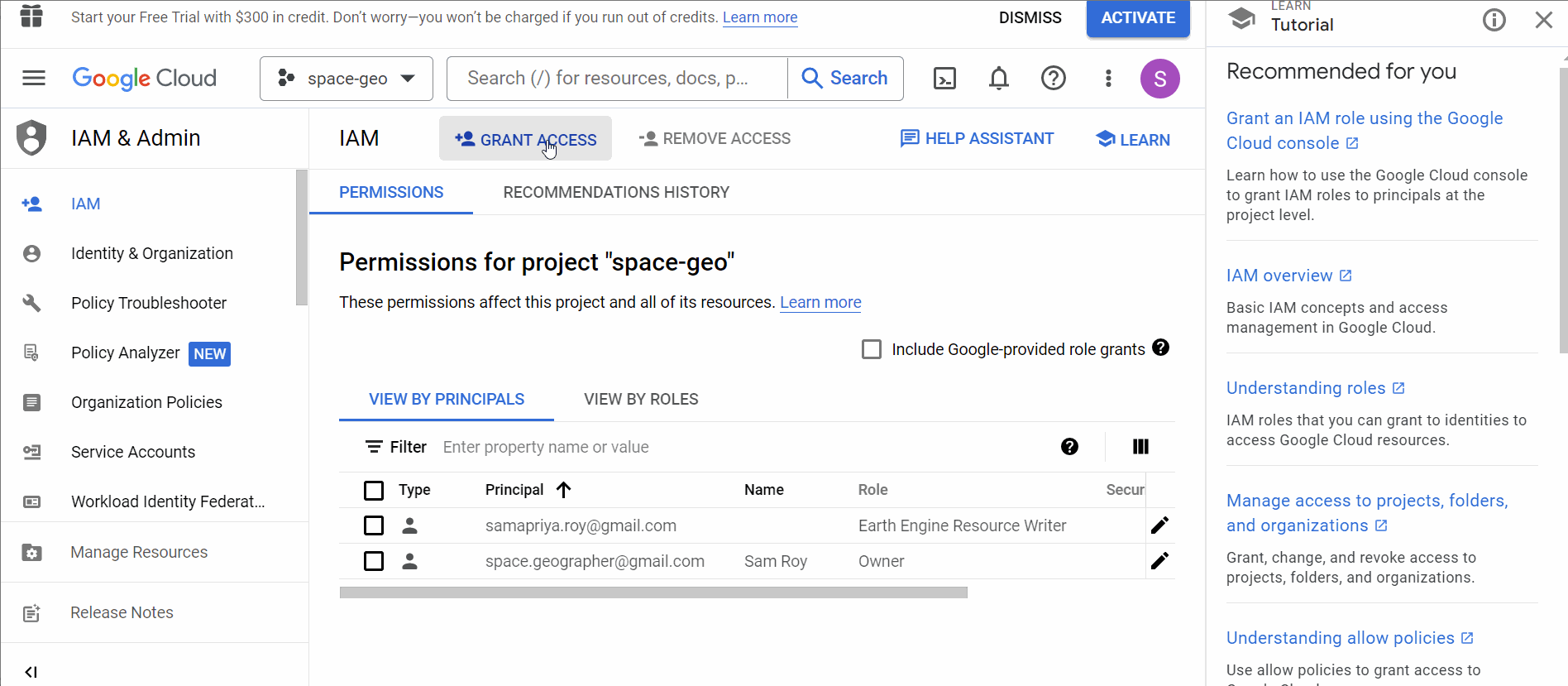
Task: Edit principal samapriya.roy@gmail.com with pencil icon
Action: click(x=1159, y=525)
